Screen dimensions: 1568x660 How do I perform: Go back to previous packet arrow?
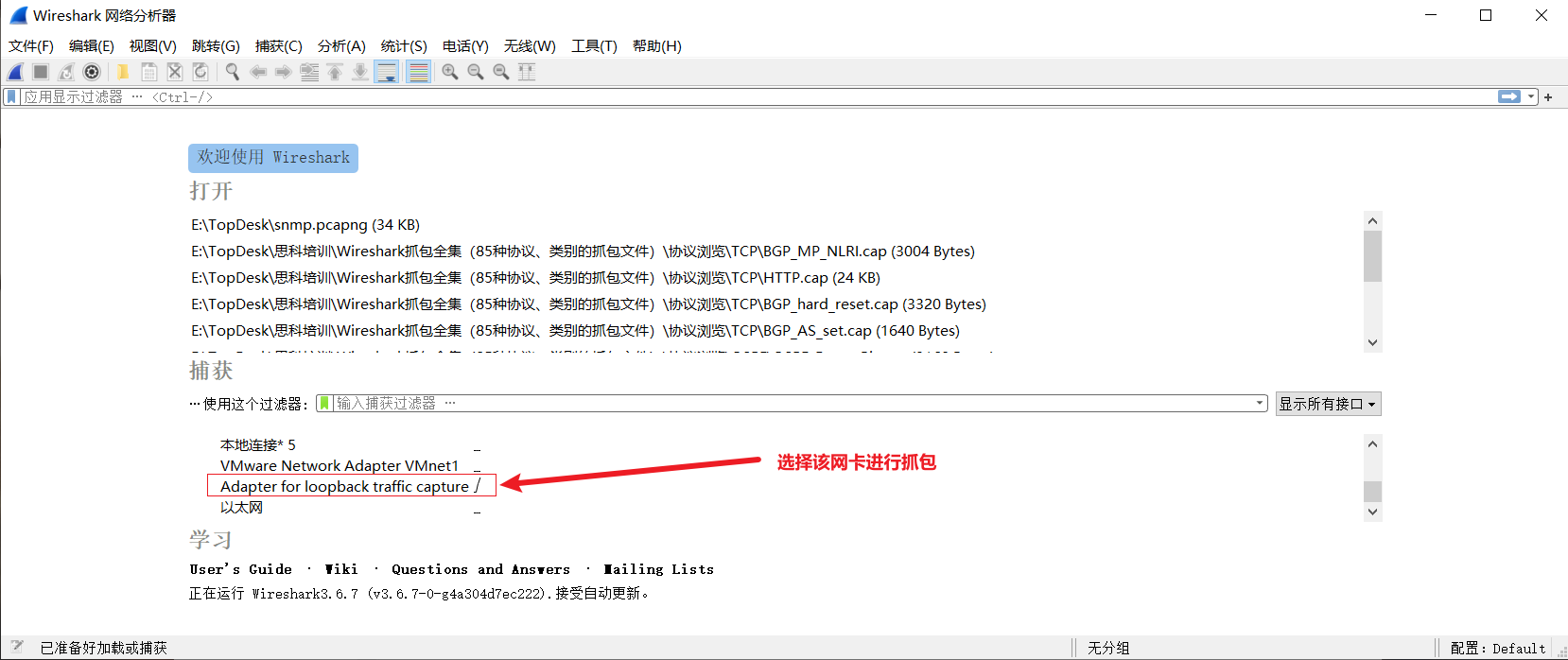(258, 72)
